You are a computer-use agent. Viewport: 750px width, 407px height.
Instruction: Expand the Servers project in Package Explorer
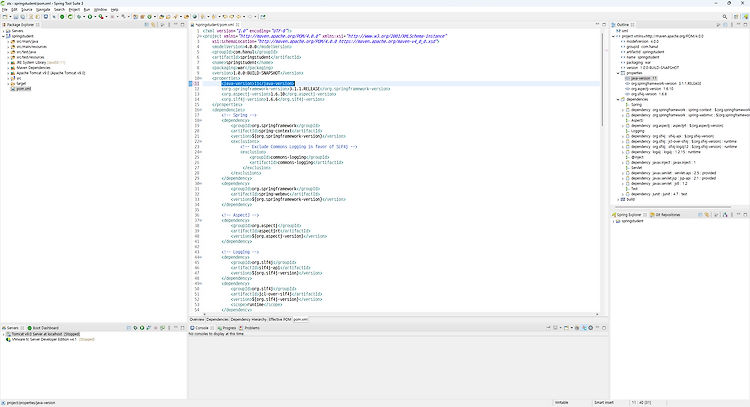point(3,31)
